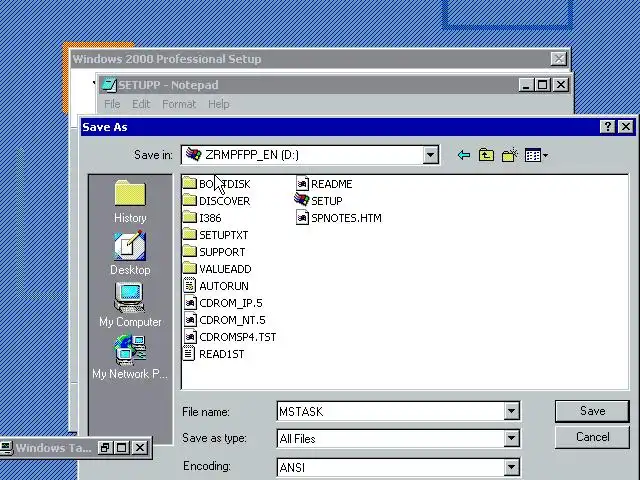Open the History place in sidebar

pyautogui.click(x=130, y=202)
